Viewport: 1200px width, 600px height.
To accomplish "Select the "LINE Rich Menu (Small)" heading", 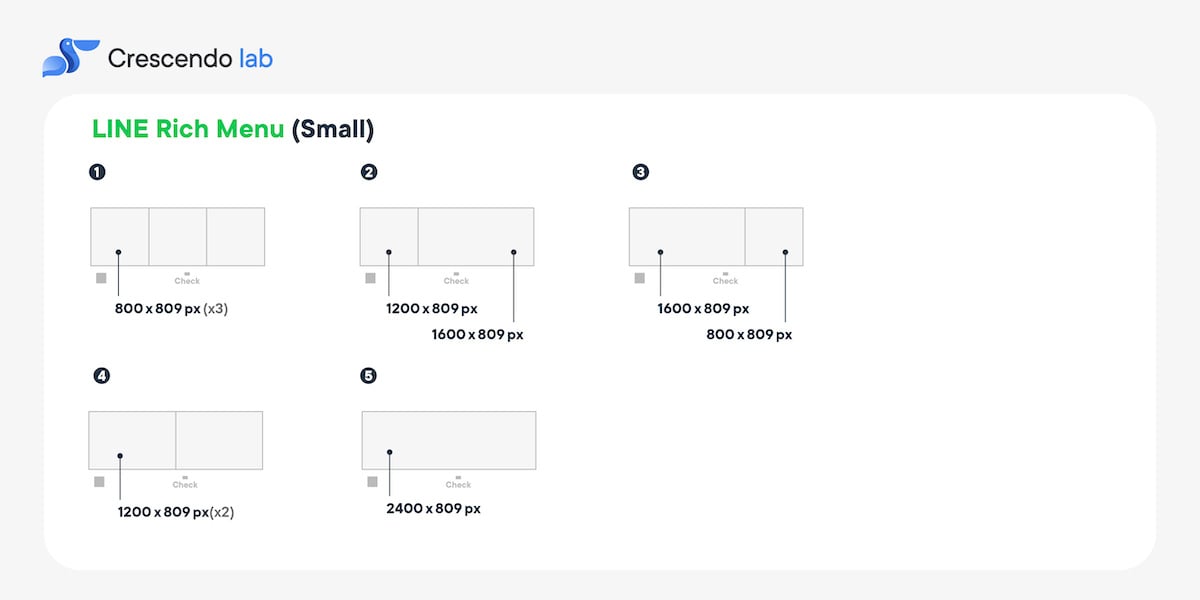I will (x=233, y=129).
